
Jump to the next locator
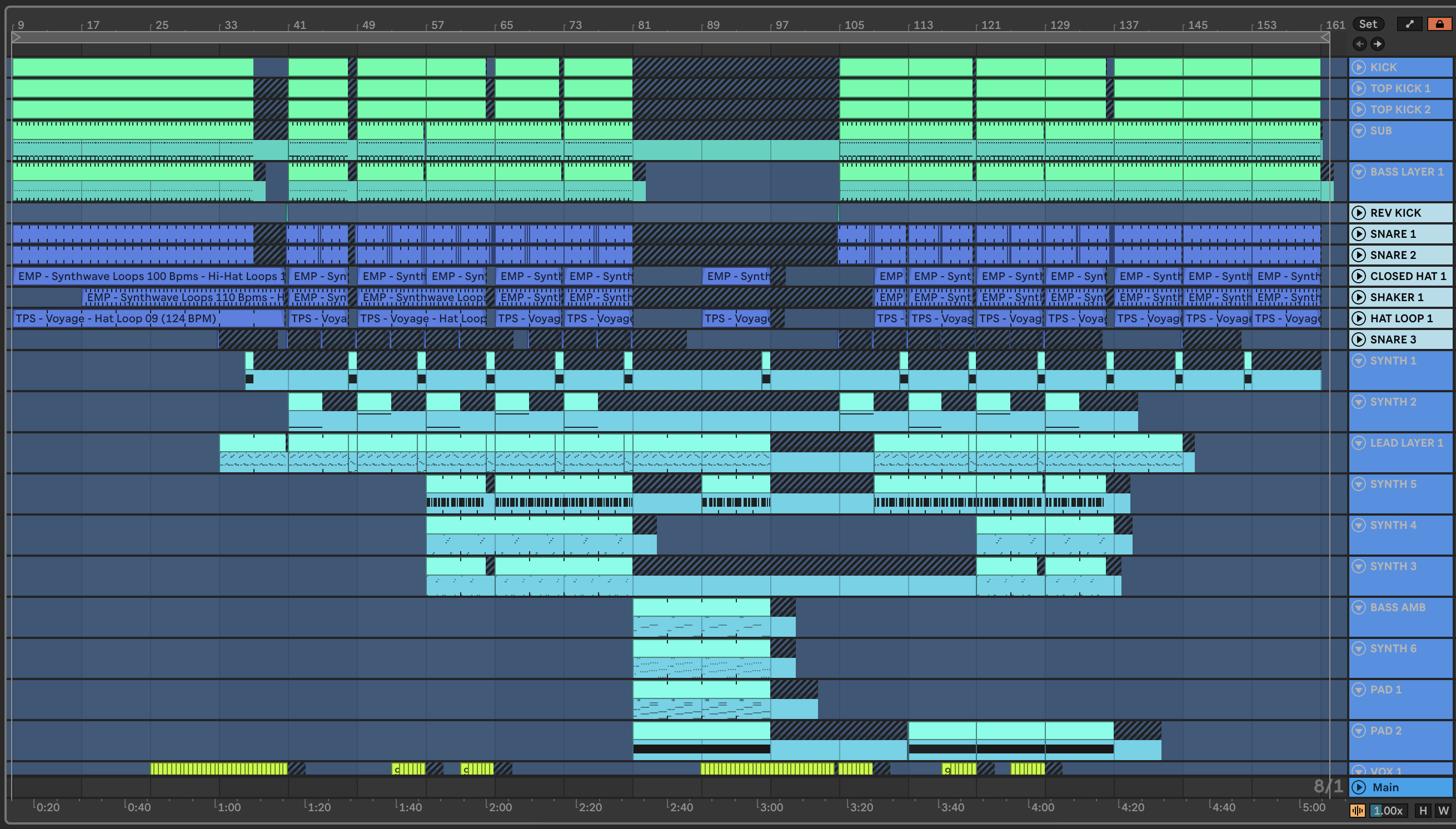(1378, 44)
